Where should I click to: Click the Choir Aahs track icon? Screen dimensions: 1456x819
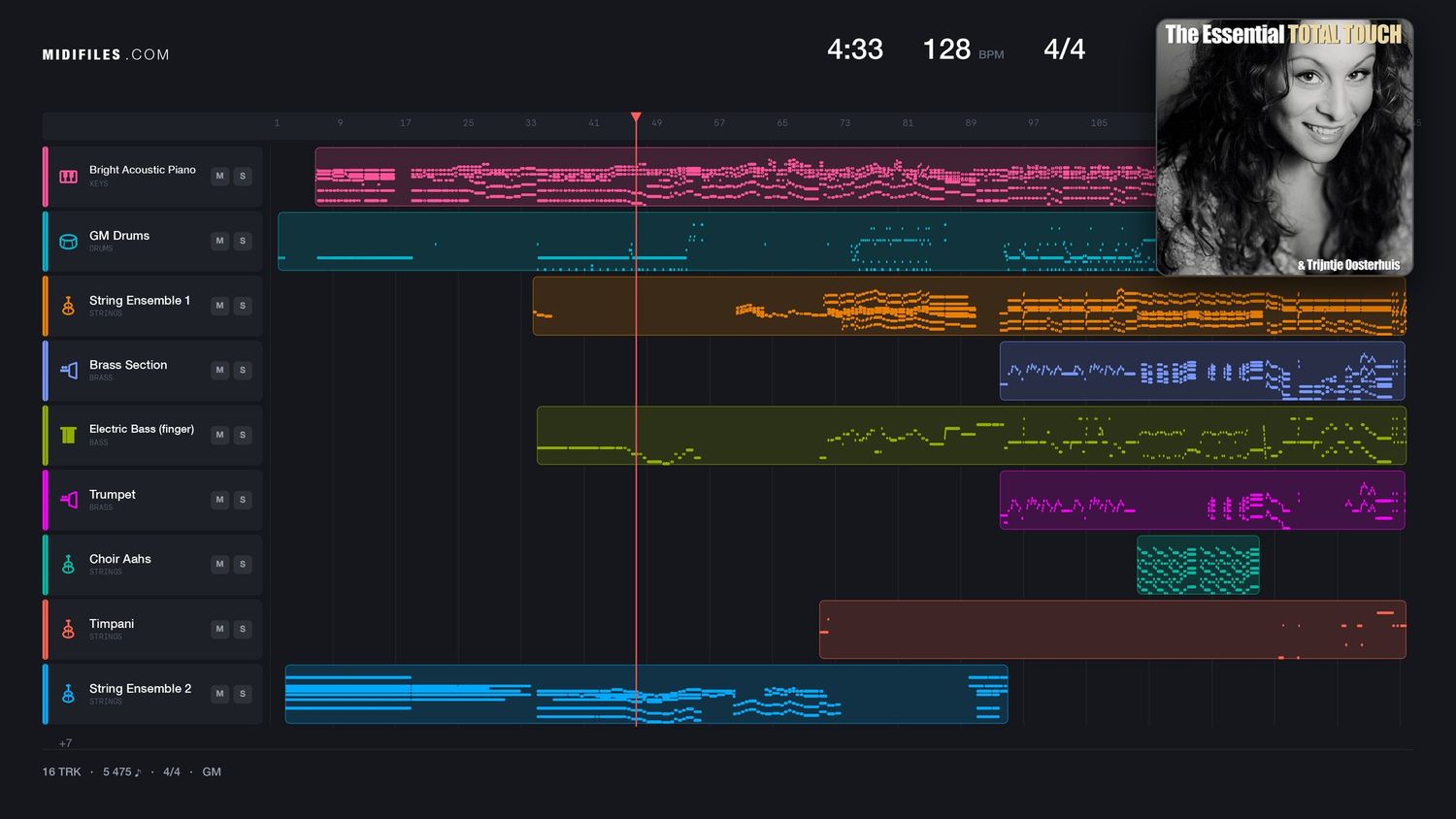pos(68,565)
